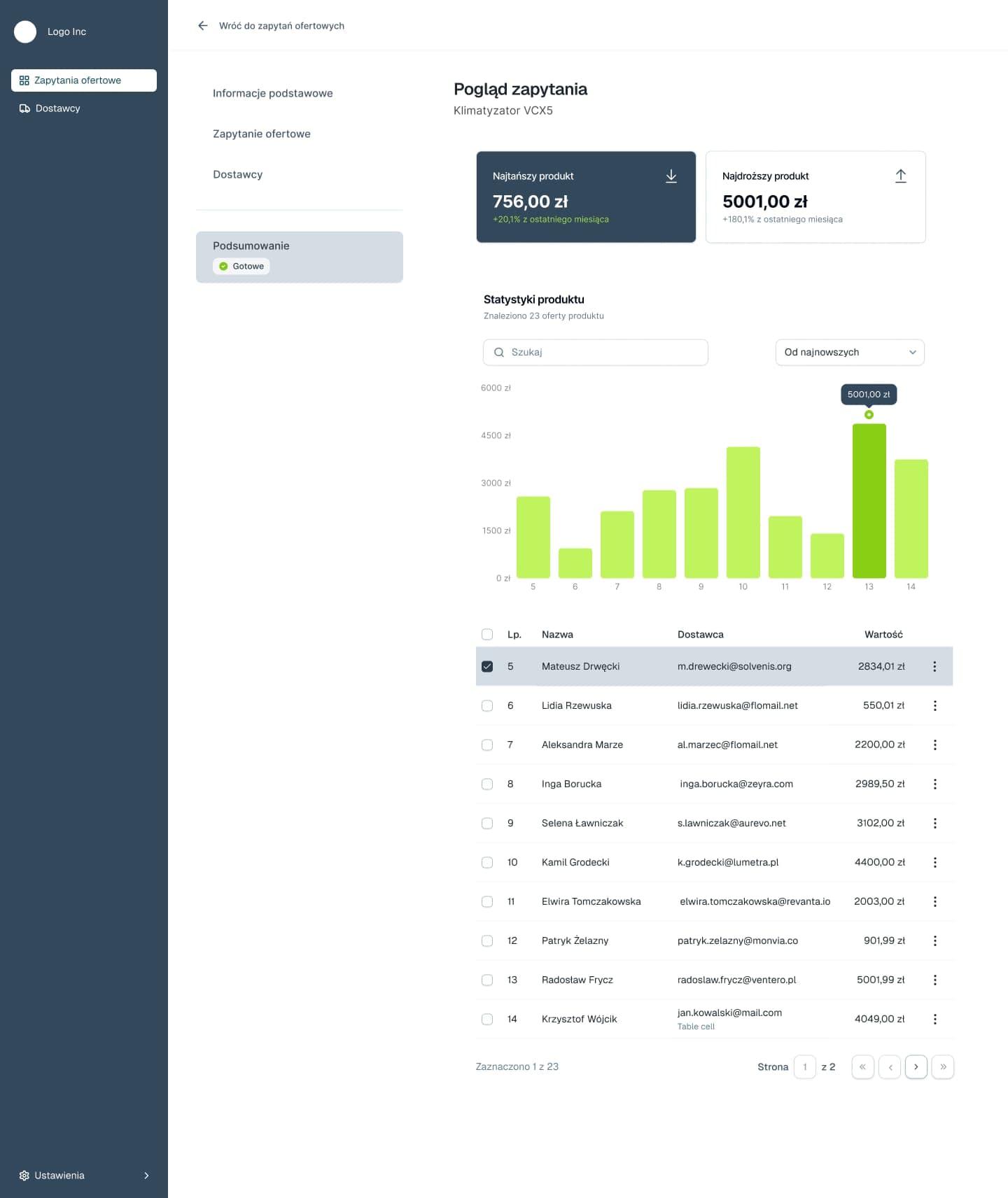
Task: Go to the next page arrow
Action: click(x=916, y=1067)
